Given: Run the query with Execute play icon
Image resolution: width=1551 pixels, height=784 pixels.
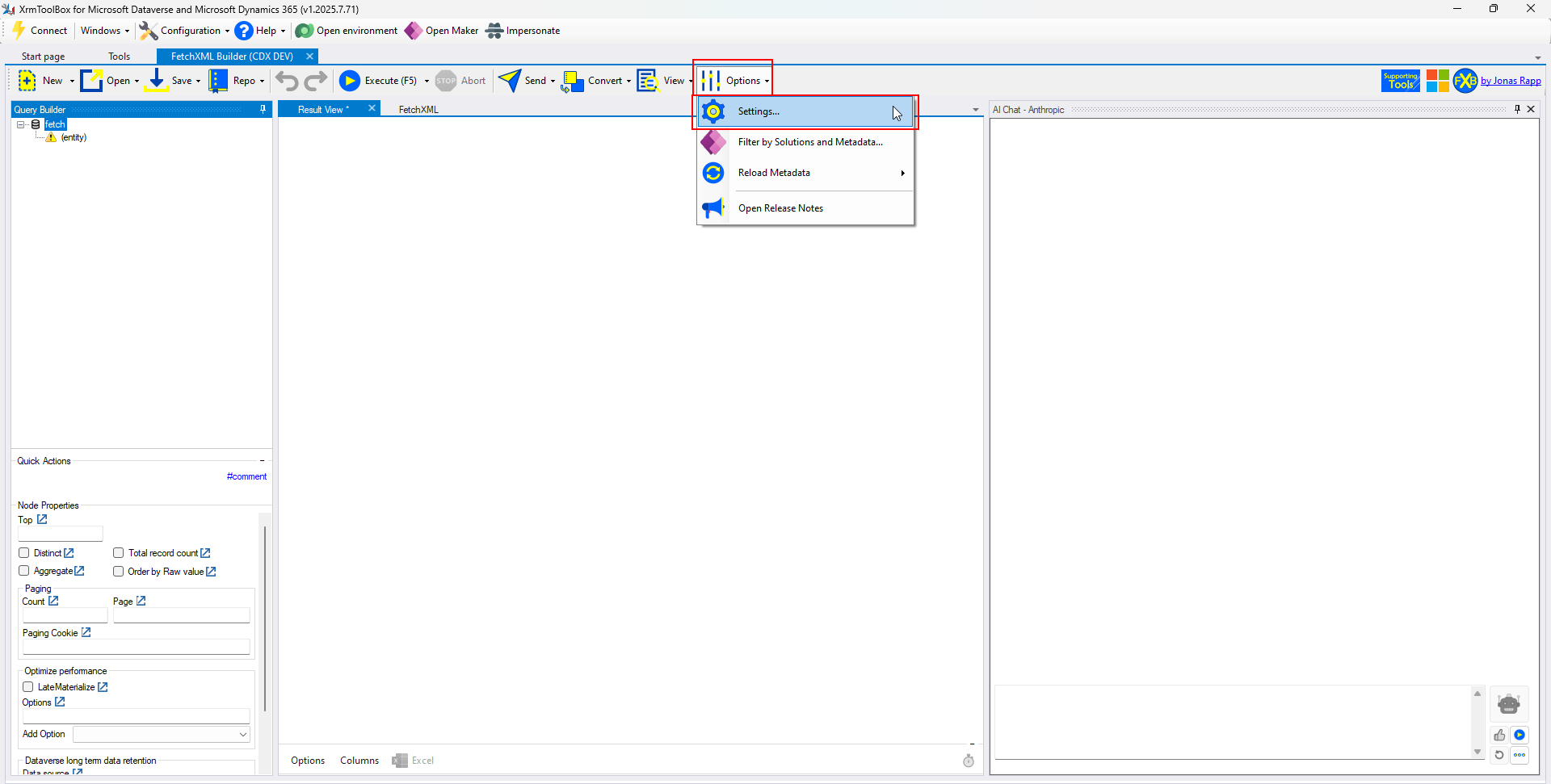Looking at the screenshot, I should point(350,81).
